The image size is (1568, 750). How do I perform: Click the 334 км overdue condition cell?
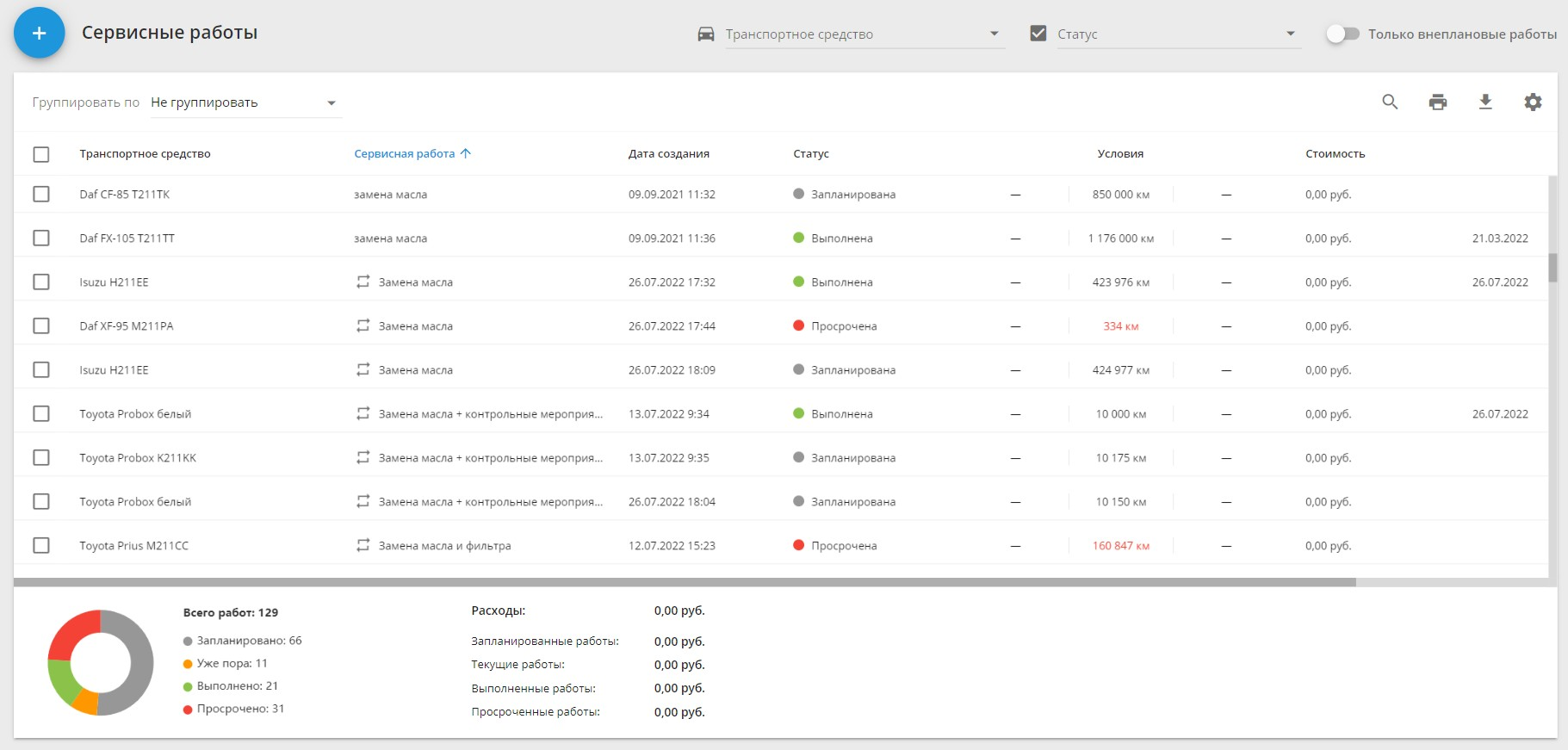pyautogui.click(x=1120, y=325)
